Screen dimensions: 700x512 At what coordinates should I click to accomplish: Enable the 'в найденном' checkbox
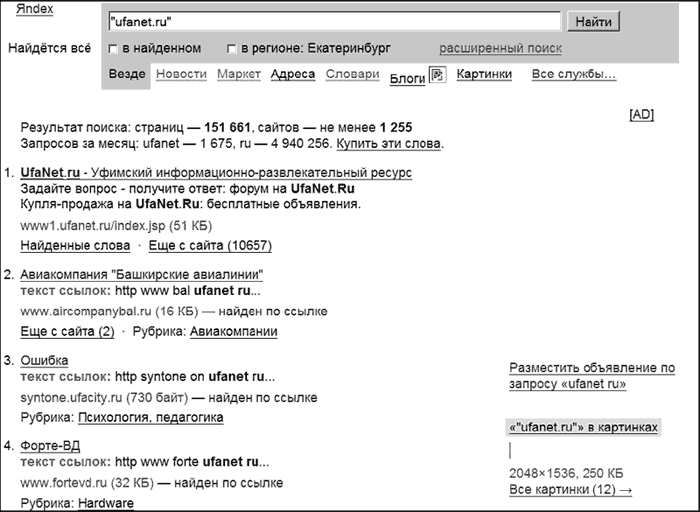tap(113, 49)
